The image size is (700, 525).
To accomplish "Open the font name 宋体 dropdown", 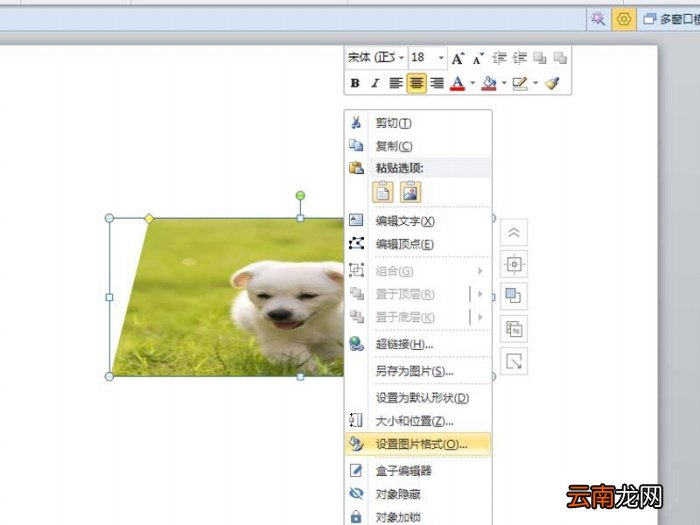I will click(x=401, y=58).
